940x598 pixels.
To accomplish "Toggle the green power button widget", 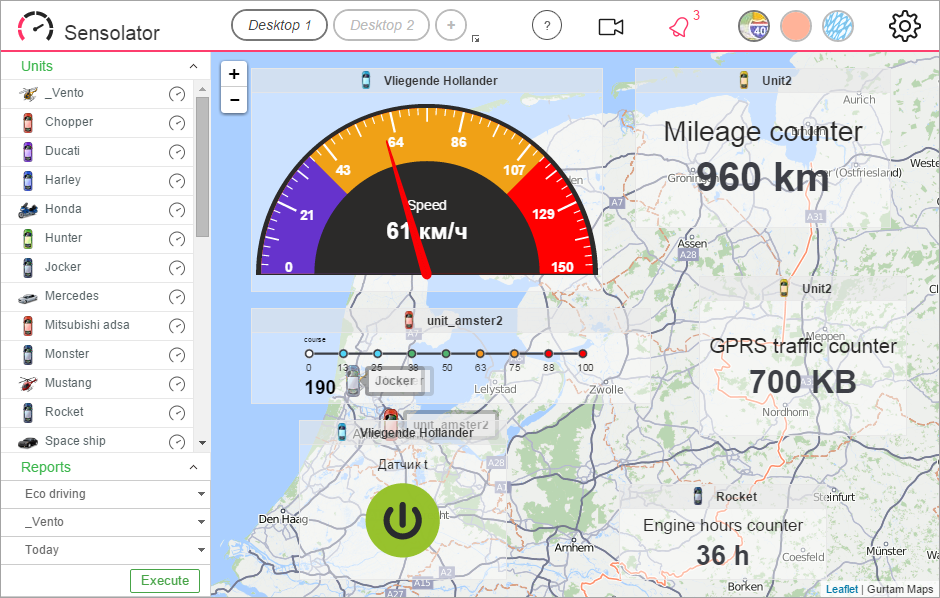I will 403,521.
